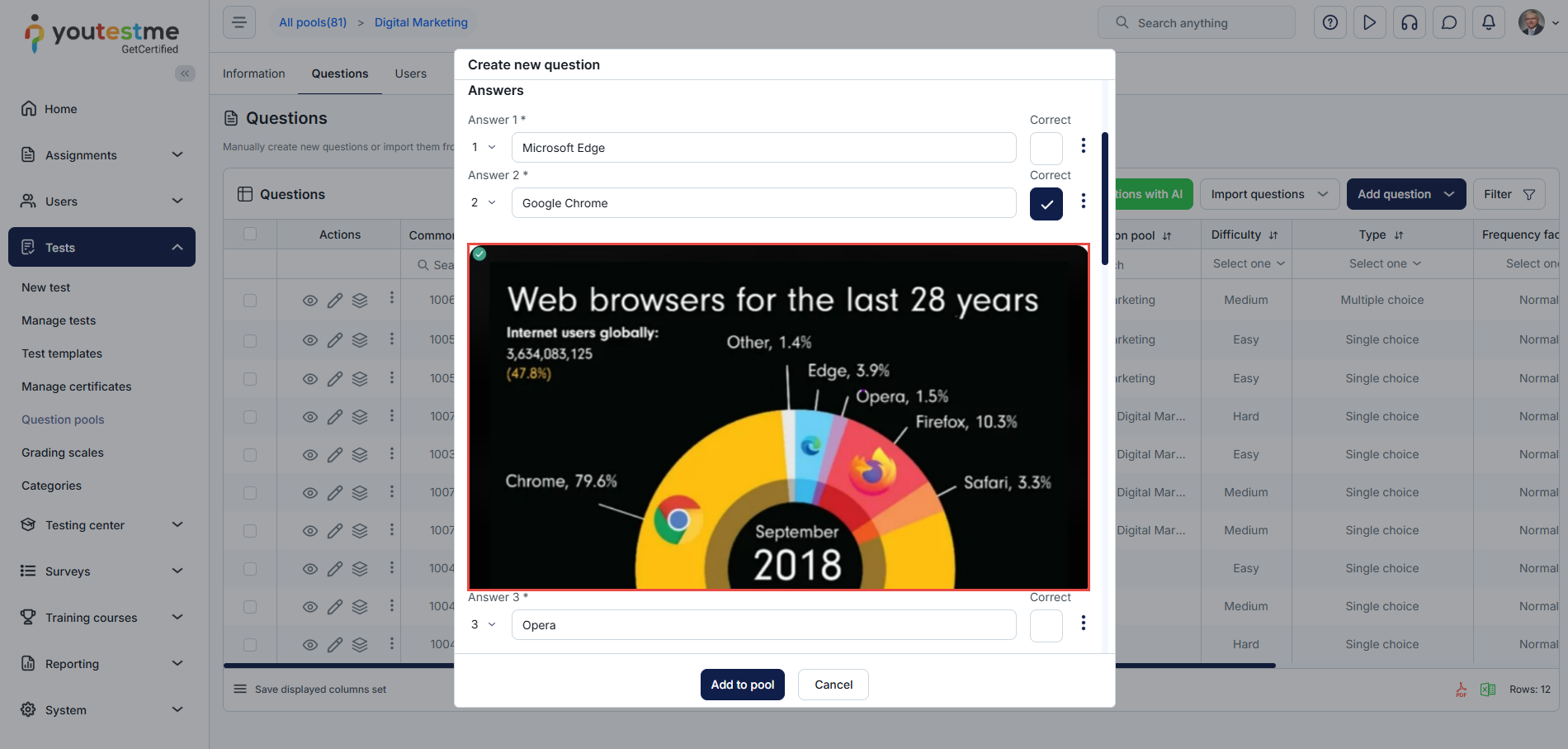The width and height of the screenshot is (1568, 749).
Task: Open Answer 2 order number dropdown
Action: click(x=484, y=202)
